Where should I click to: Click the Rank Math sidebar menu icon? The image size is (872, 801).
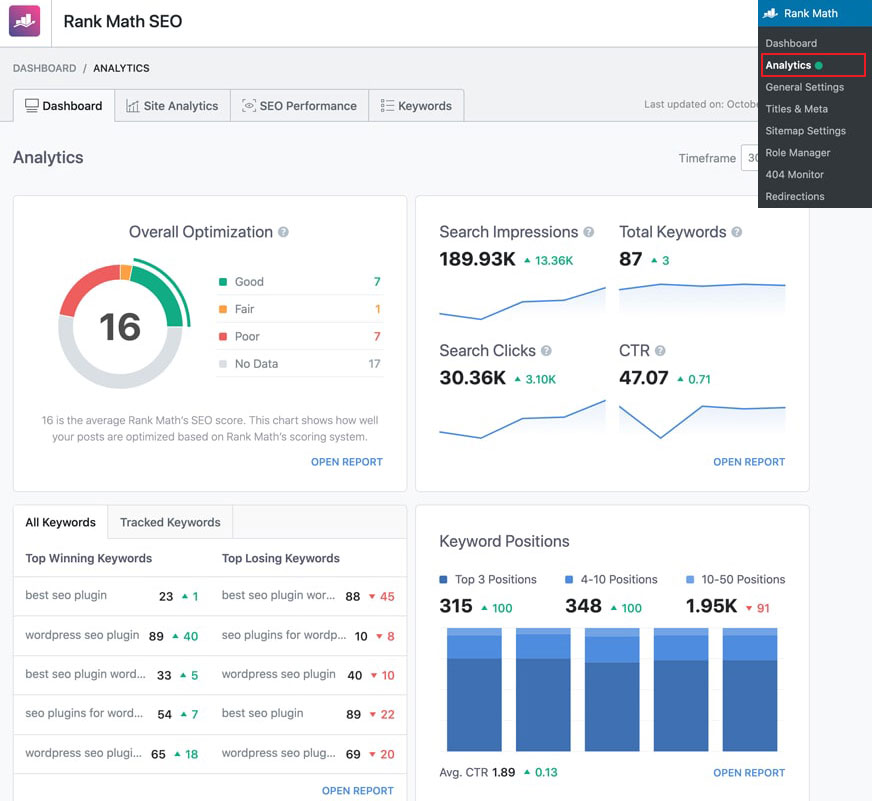(x=770, y=13)
